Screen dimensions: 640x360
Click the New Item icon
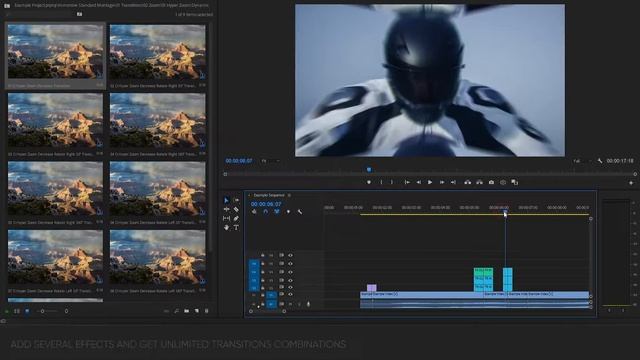pyautogui.click(x=197, y=311)
